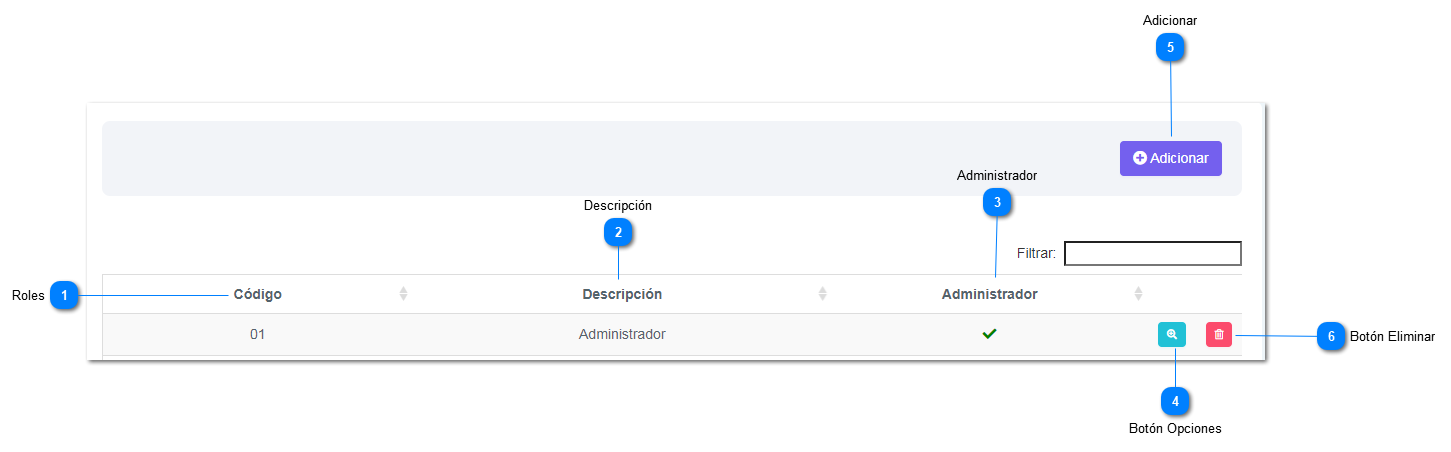This screenshot has width=1451, height=452.
Task: Click numbered callout 2 under Descripción label
Action: click(x=618, y=232)
